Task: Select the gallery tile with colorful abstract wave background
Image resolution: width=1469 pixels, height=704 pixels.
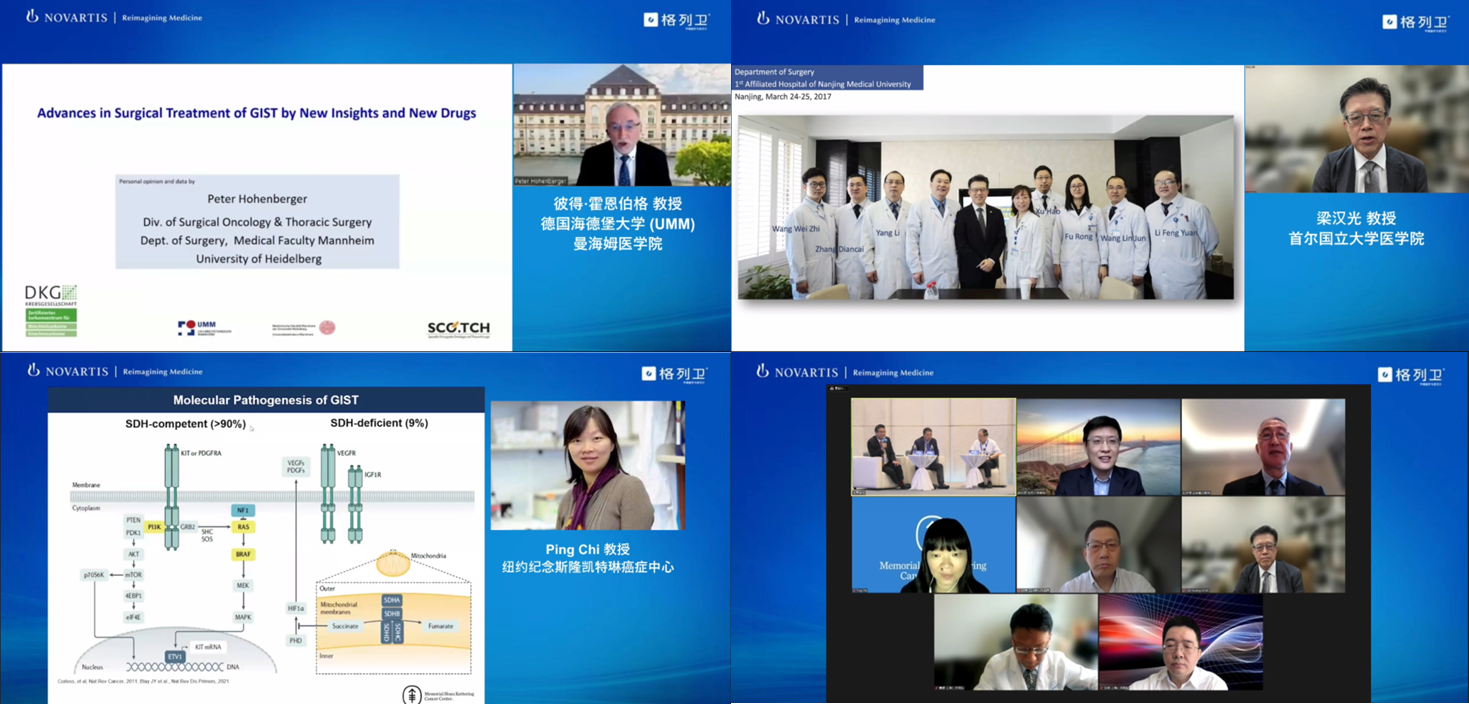Action: [x=1180, y=642]
